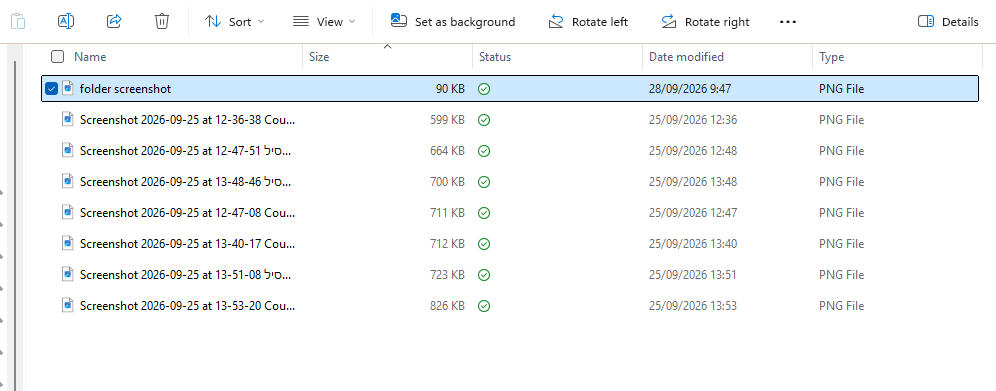
Task: Uncheck the folder screenshot file checkbox
Action: coord(51,89)
